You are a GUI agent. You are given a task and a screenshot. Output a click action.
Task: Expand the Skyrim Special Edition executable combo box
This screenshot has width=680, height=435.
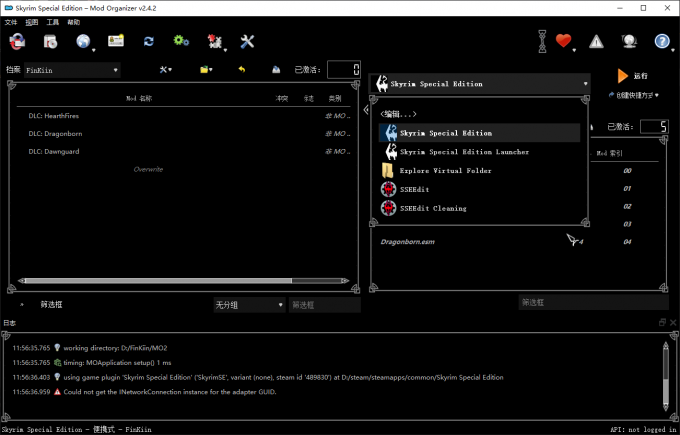pos(479,84)
